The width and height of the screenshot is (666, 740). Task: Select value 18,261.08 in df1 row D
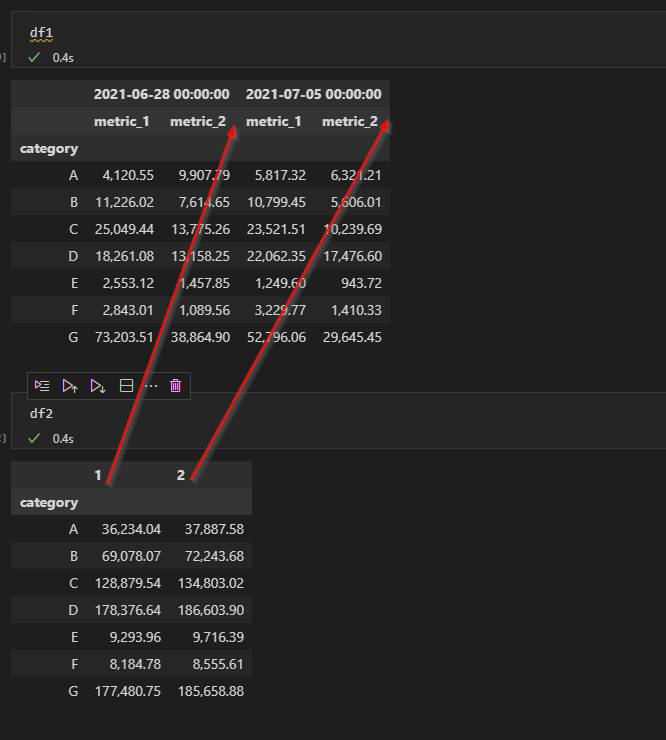(x=125, y=256)
